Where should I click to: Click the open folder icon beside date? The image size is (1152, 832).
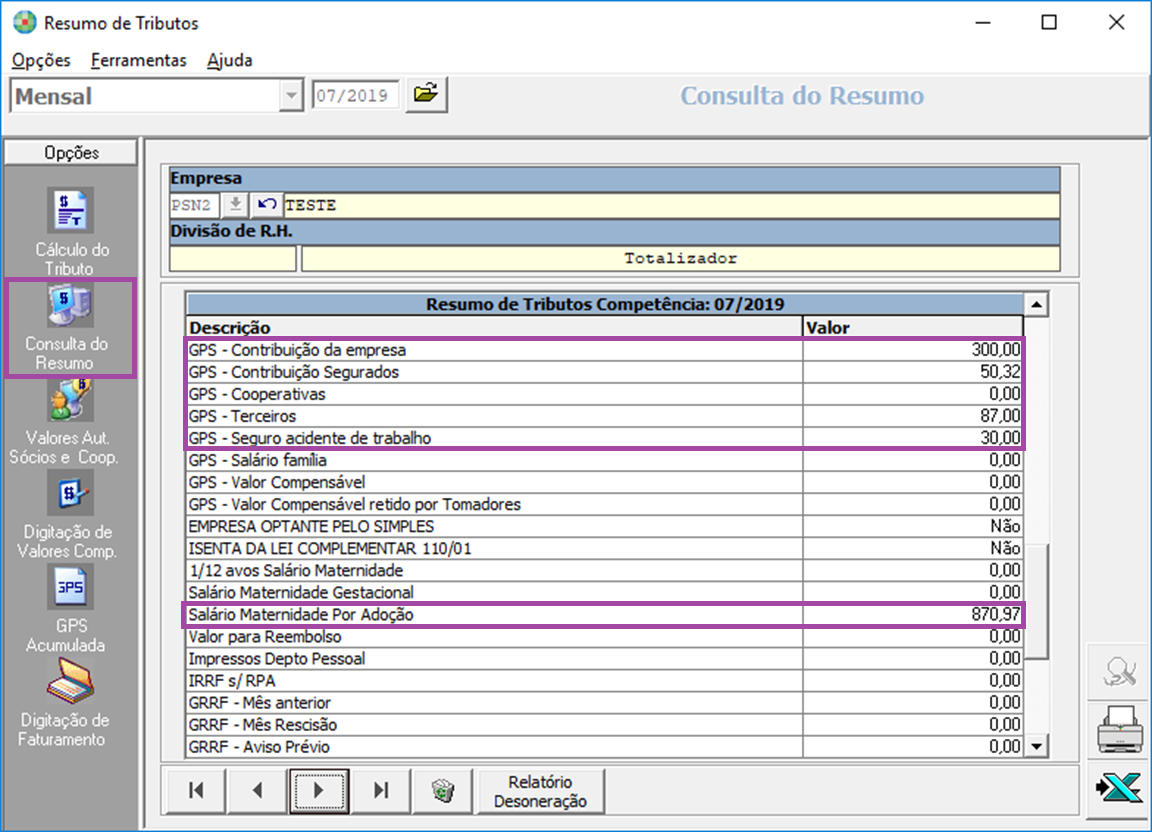[426, 95]
